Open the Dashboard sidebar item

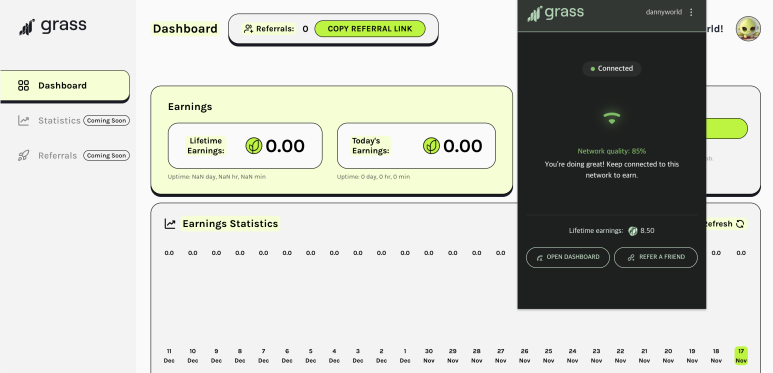tap(65, 86)
